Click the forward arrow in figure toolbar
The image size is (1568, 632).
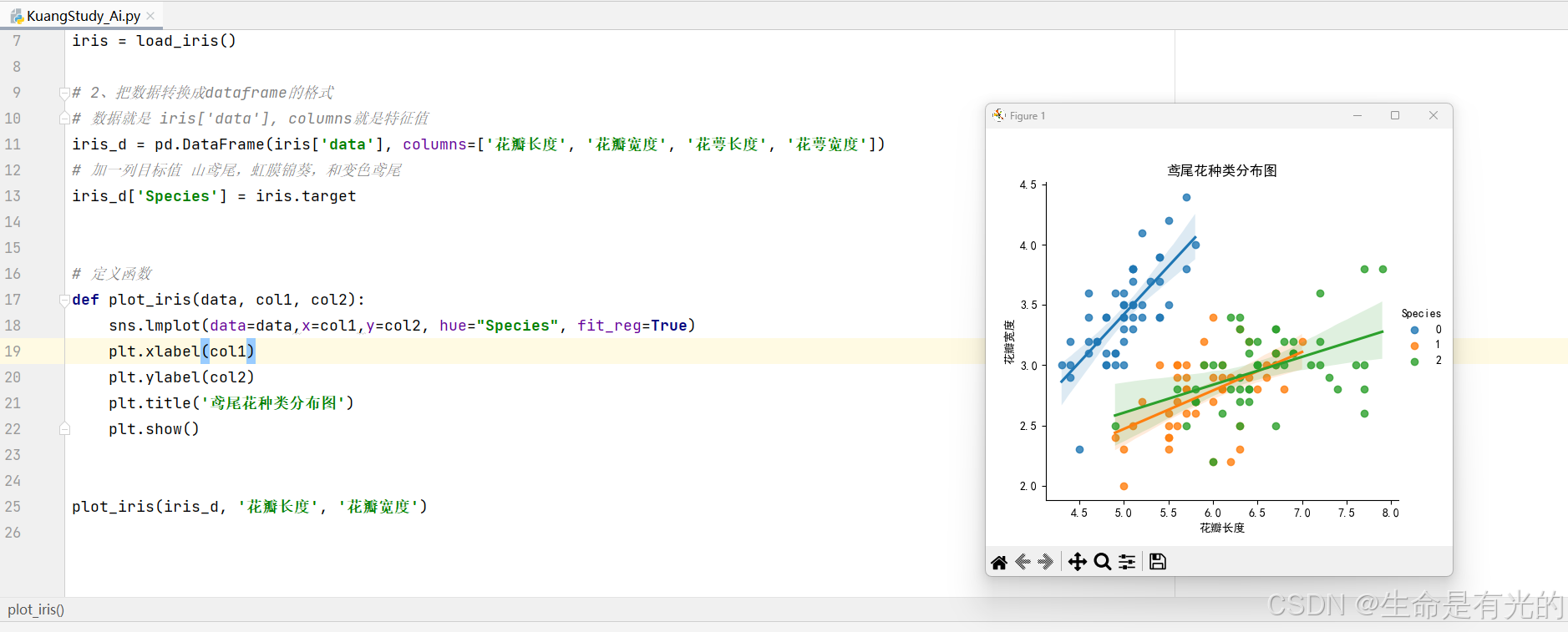pyautogui.click(x=1045, y=562)
